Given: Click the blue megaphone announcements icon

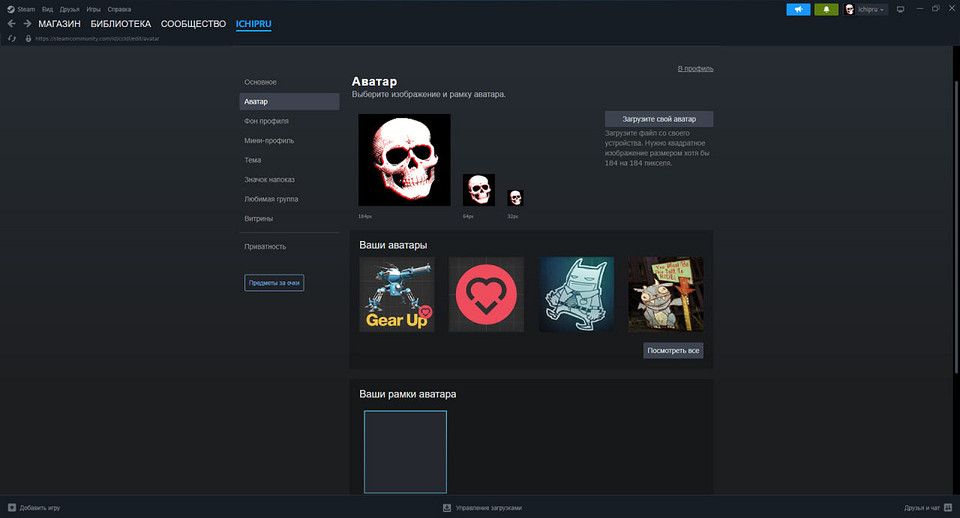Looking at the screenshot, I should pos(798,9).
